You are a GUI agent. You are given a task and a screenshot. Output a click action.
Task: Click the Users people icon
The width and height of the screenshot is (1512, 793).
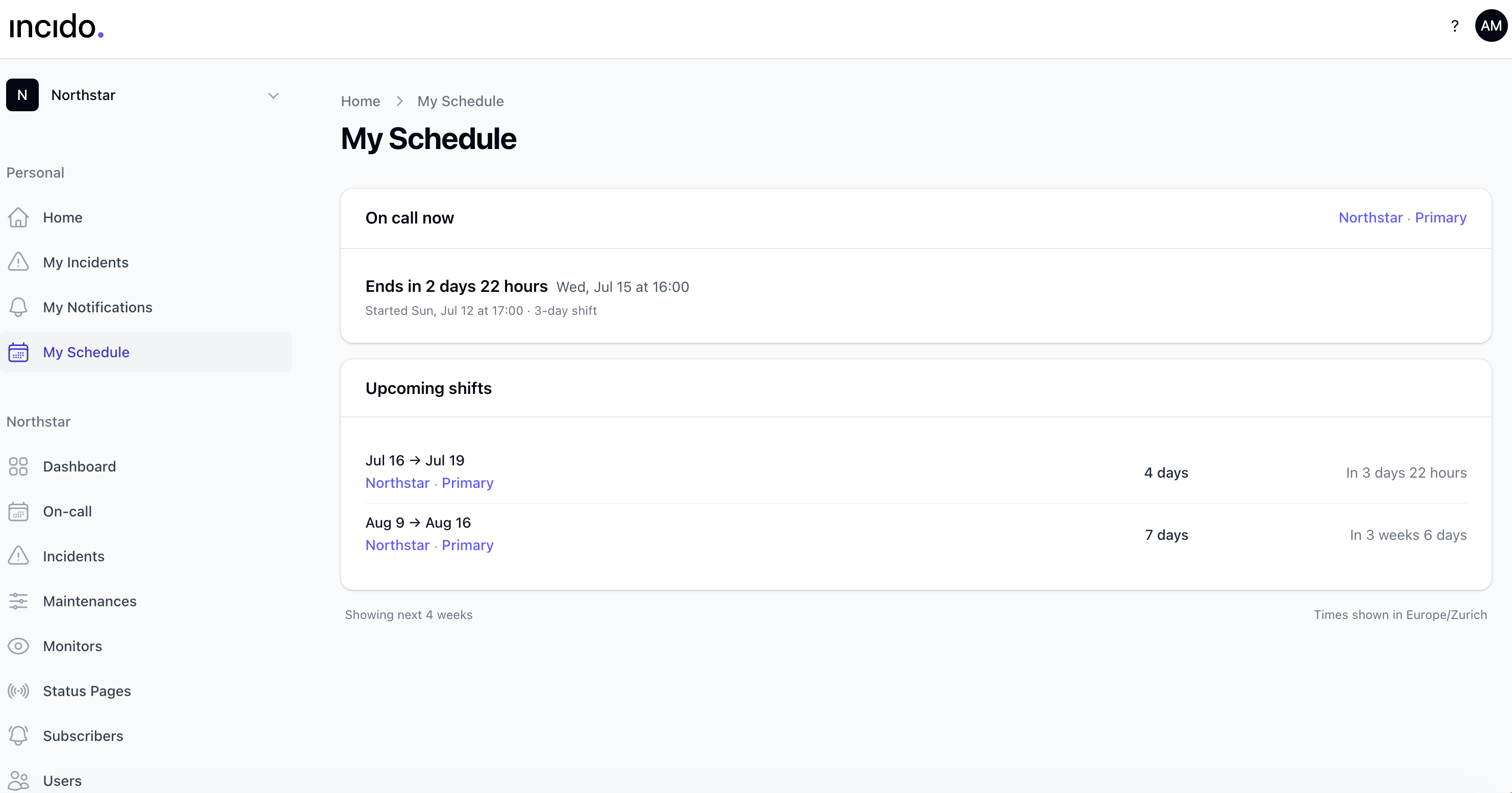(18, 781)
